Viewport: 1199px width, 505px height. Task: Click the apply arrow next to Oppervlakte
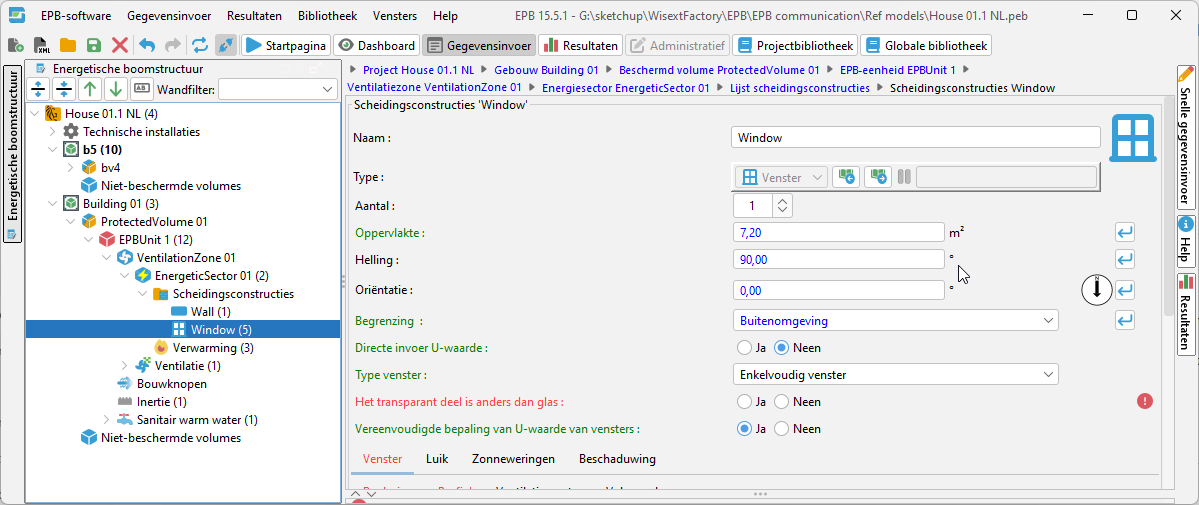click(x=1125, y=232)
